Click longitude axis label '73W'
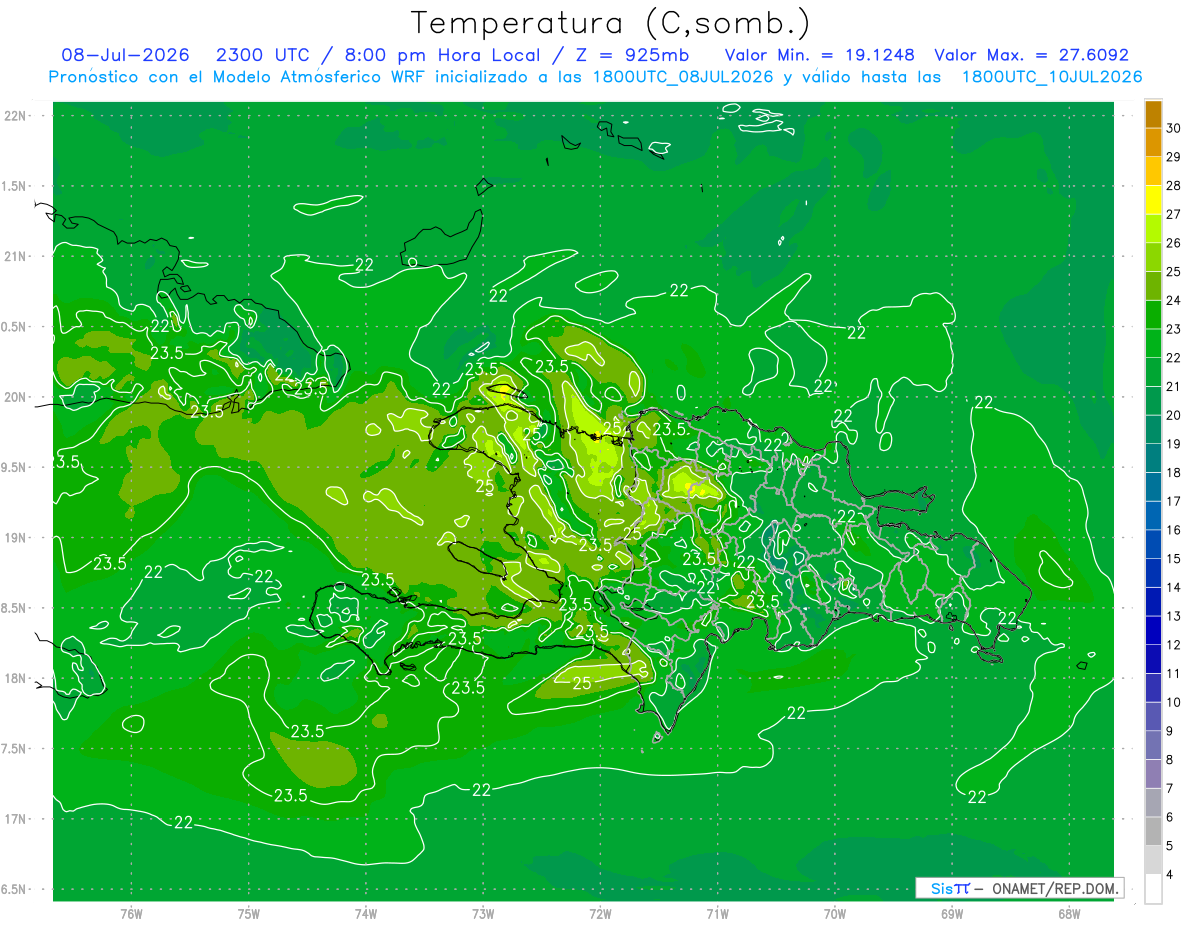Viewport: 1200px width, 927px height. coord(483,914)
